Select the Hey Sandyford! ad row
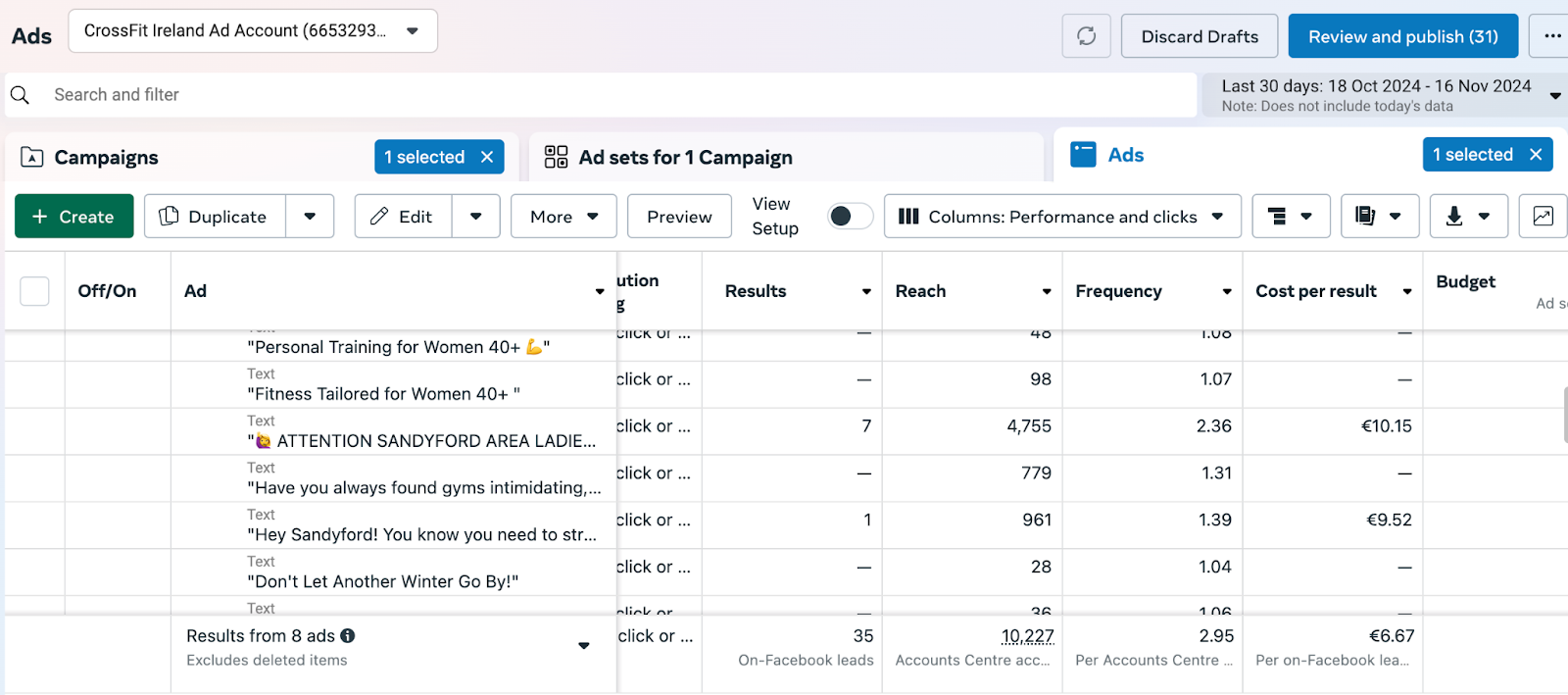Image resolution: width=1568 pixels, height=695 pixels. [421, 535]
